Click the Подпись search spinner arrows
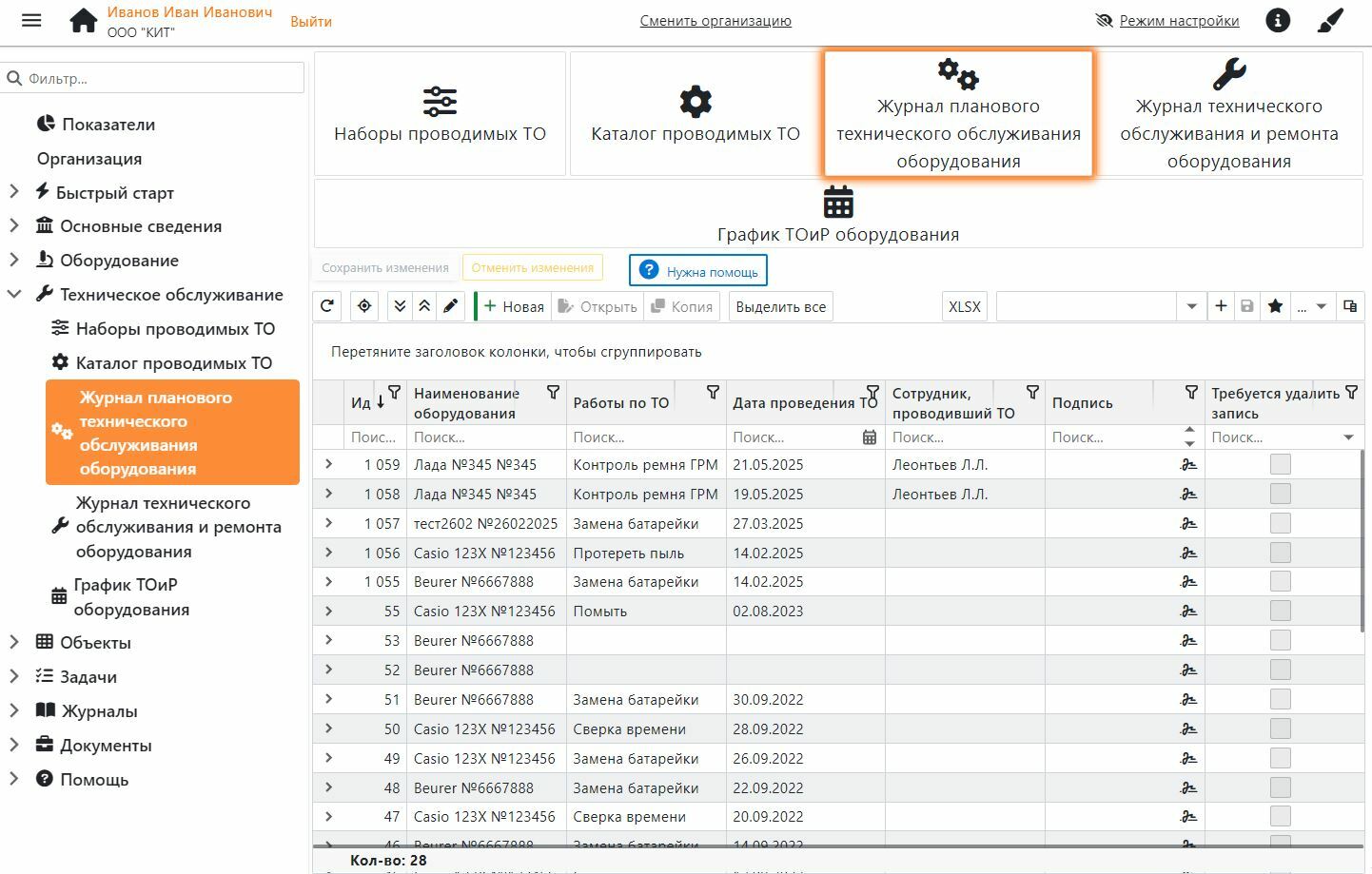Viewport: 1372px width, 874px height. (x=1189, y=437)
